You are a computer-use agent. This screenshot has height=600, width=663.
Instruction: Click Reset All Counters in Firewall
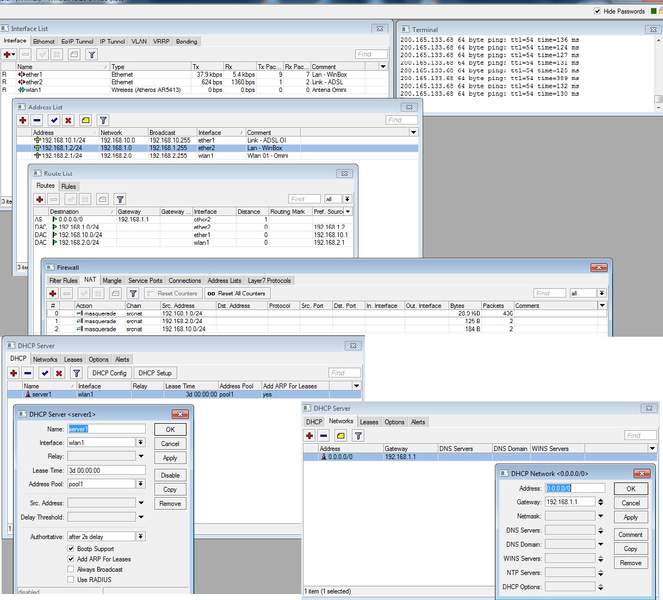tap(237, 293)
